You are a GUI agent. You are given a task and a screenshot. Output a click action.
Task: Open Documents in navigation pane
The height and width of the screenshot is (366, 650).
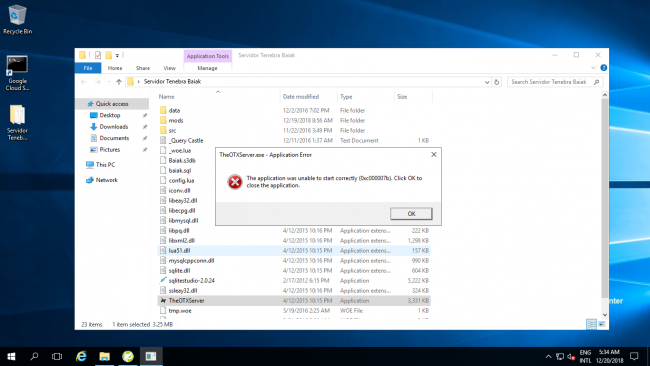[114, 138]
